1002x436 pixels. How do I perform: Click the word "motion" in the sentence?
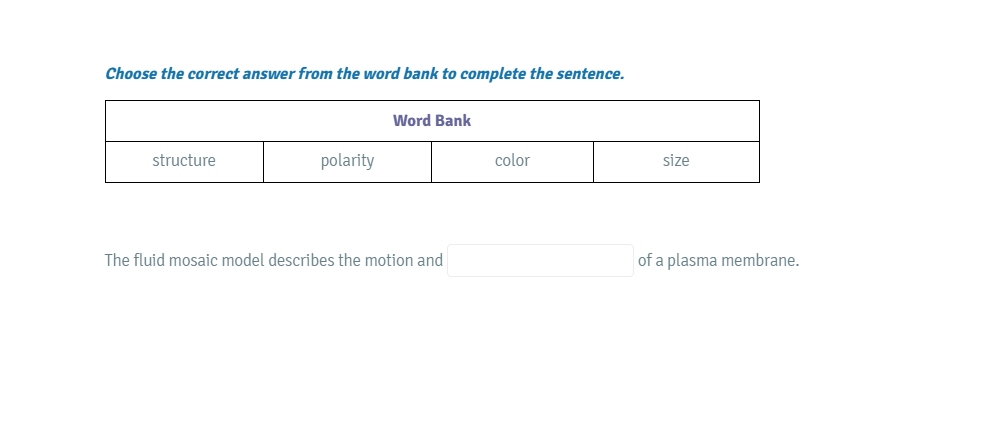pyautogui.click(x=390, y=261)
